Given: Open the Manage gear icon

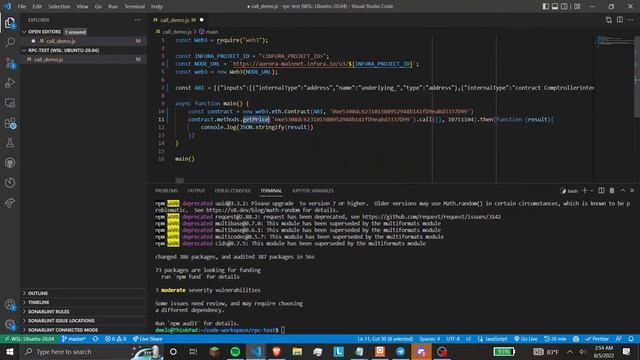Looking at the screenshot, I should click(x=10, y=325).
